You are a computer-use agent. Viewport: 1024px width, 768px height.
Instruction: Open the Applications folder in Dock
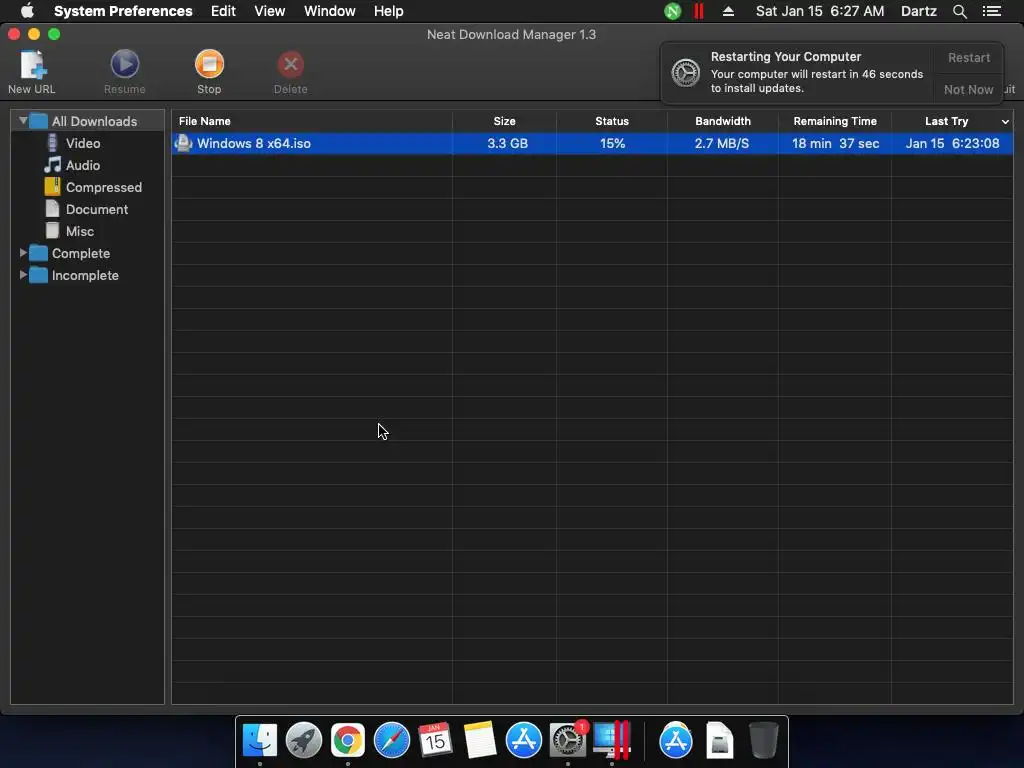click(x=676, y=741)
